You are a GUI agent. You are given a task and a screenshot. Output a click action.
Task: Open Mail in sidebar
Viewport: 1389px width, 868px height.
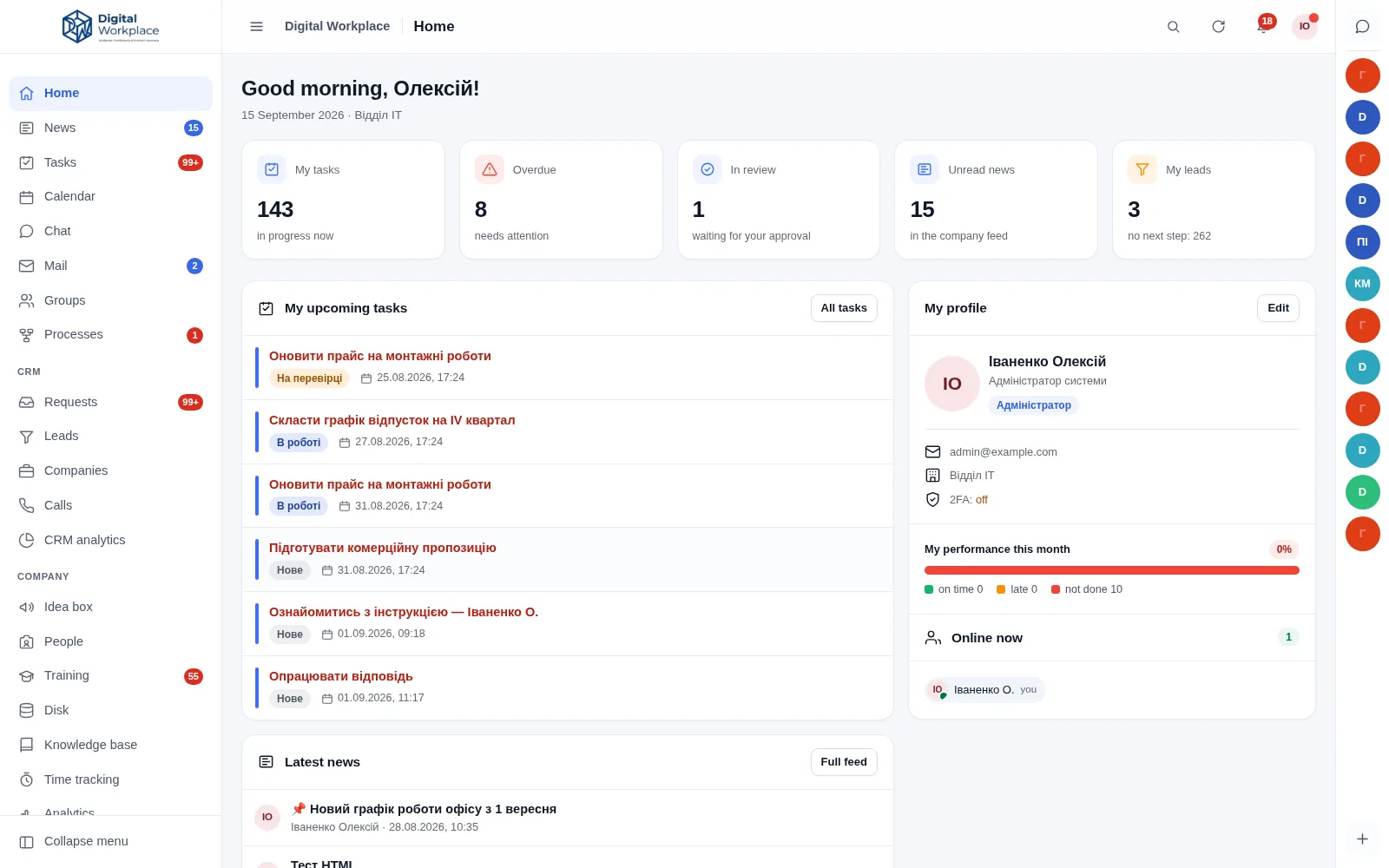tap(110, 266)
